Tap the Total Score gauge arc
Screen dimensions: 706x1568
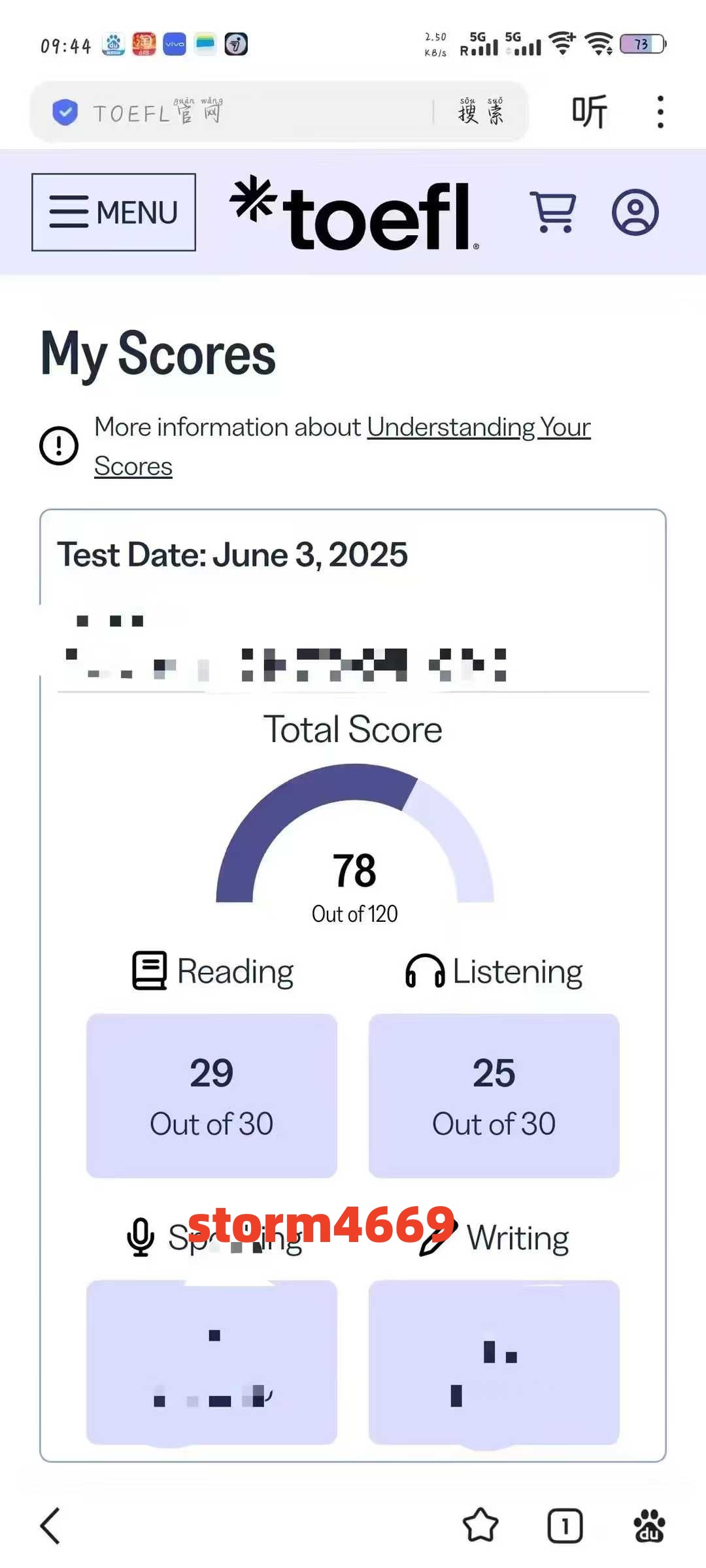[x=355, y=833]
